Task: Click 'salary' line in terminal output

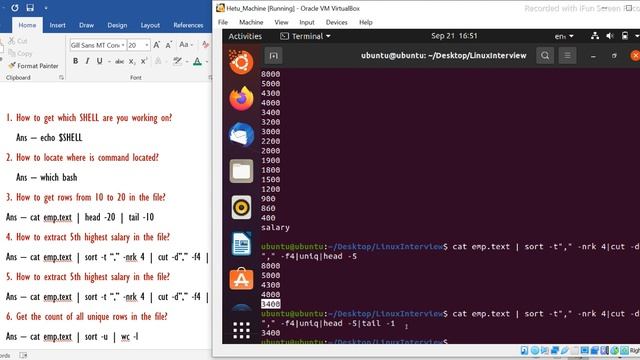Action: click(x=276, y=227)
